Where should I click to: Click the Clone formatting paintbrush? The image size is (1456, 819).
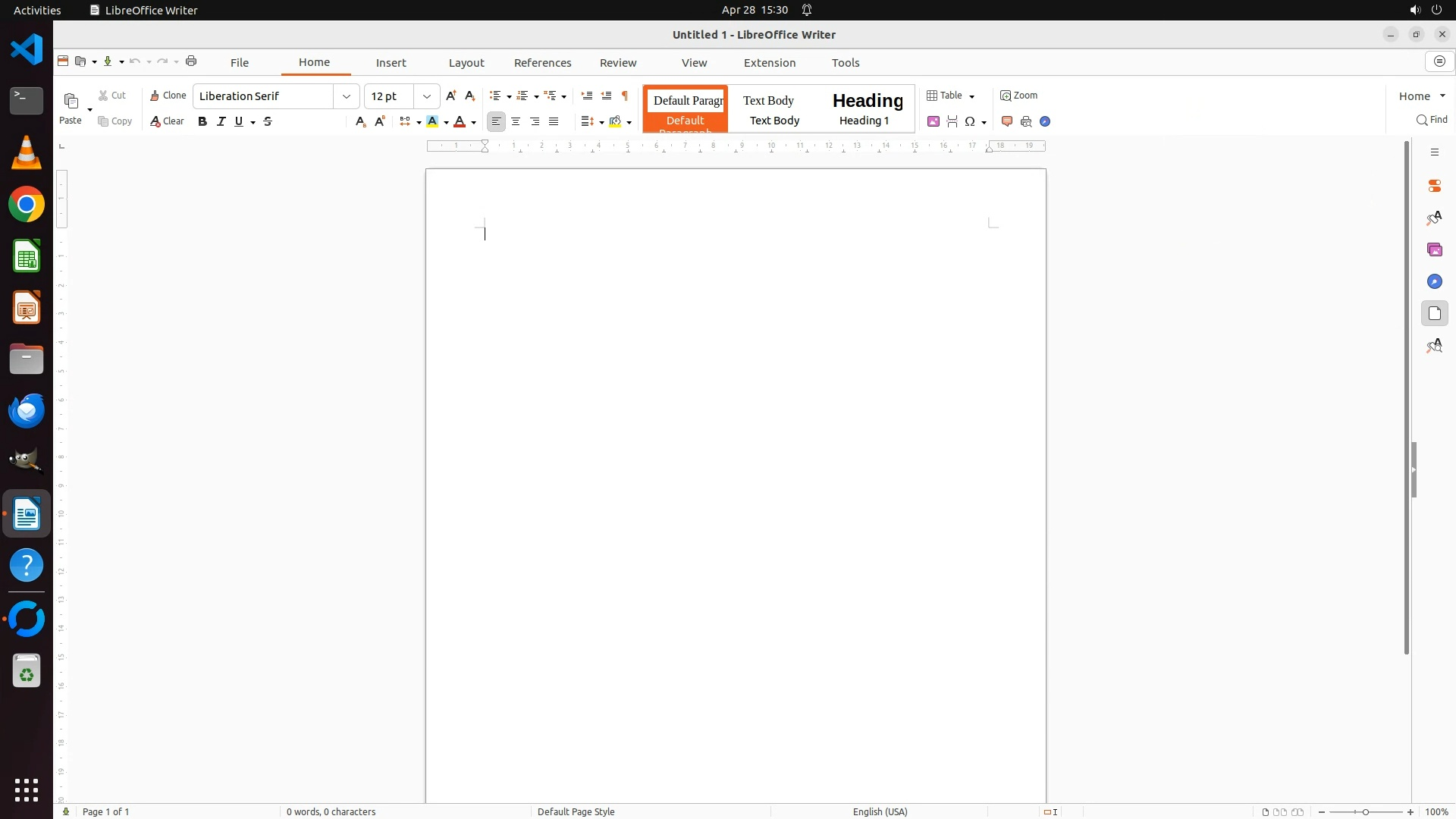[168, 96]
